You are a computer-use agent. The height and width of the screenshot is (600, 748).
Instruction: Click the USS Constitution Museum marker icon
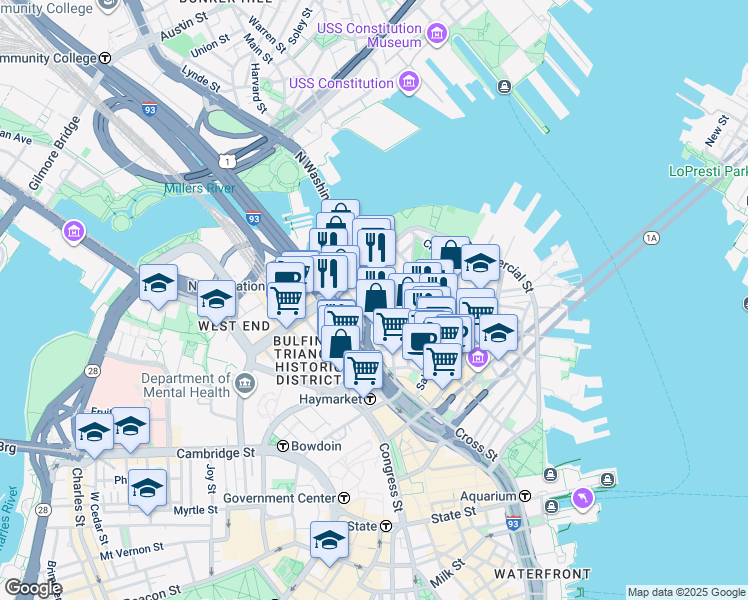click(x=436, y=36)
